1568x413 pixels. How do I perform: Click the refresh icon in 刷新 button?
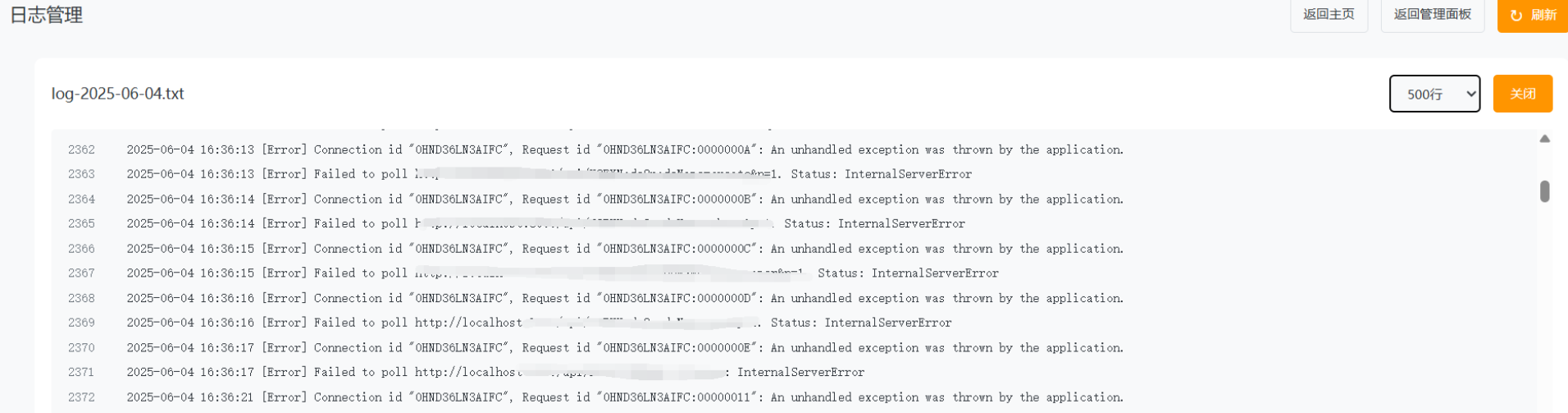coord(1516,16)
